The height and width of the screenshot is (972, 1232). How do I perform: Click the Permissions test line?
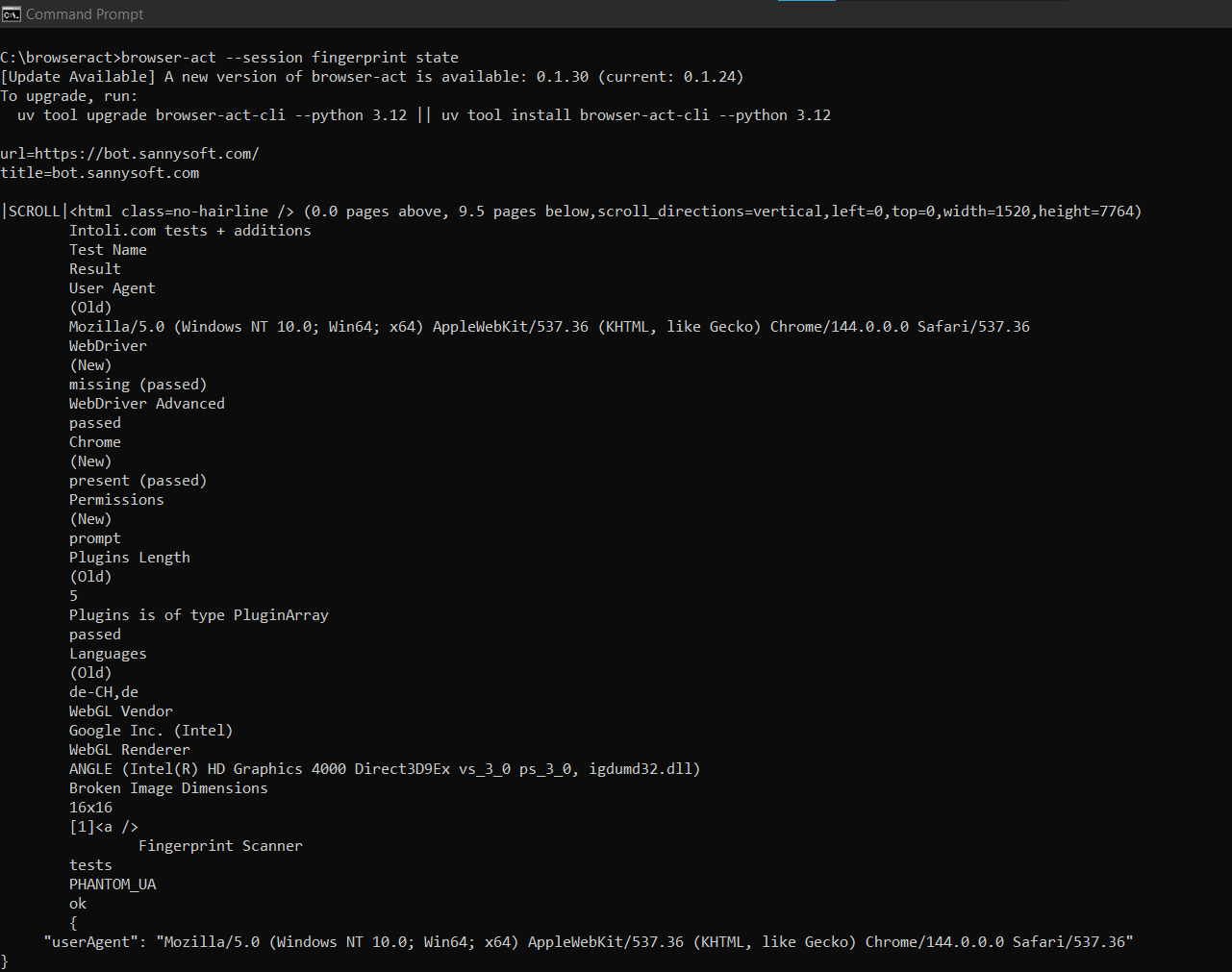click(116, 500)
